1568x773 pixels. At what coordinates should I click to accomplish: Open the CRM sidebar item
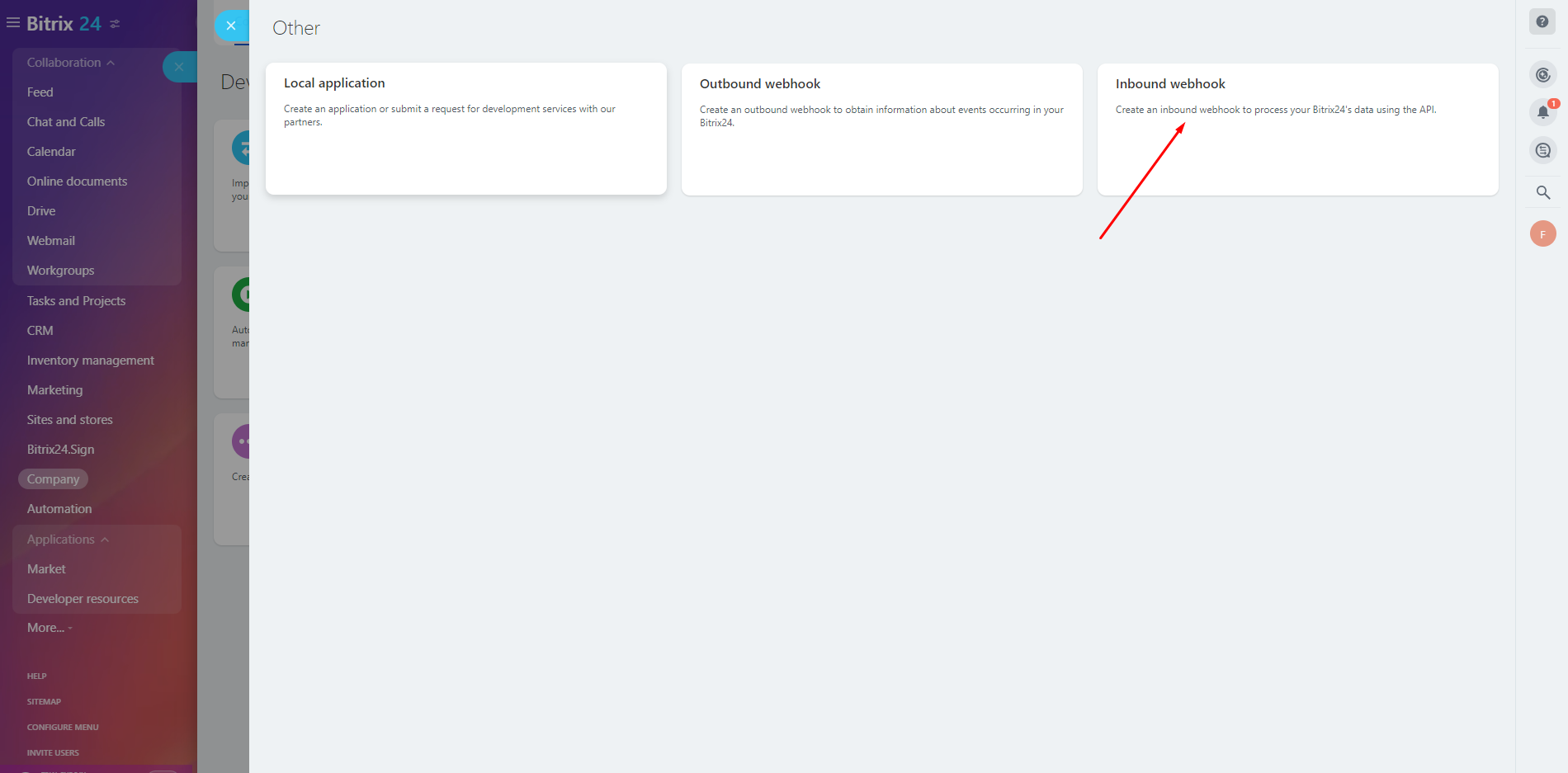[40, 330]
